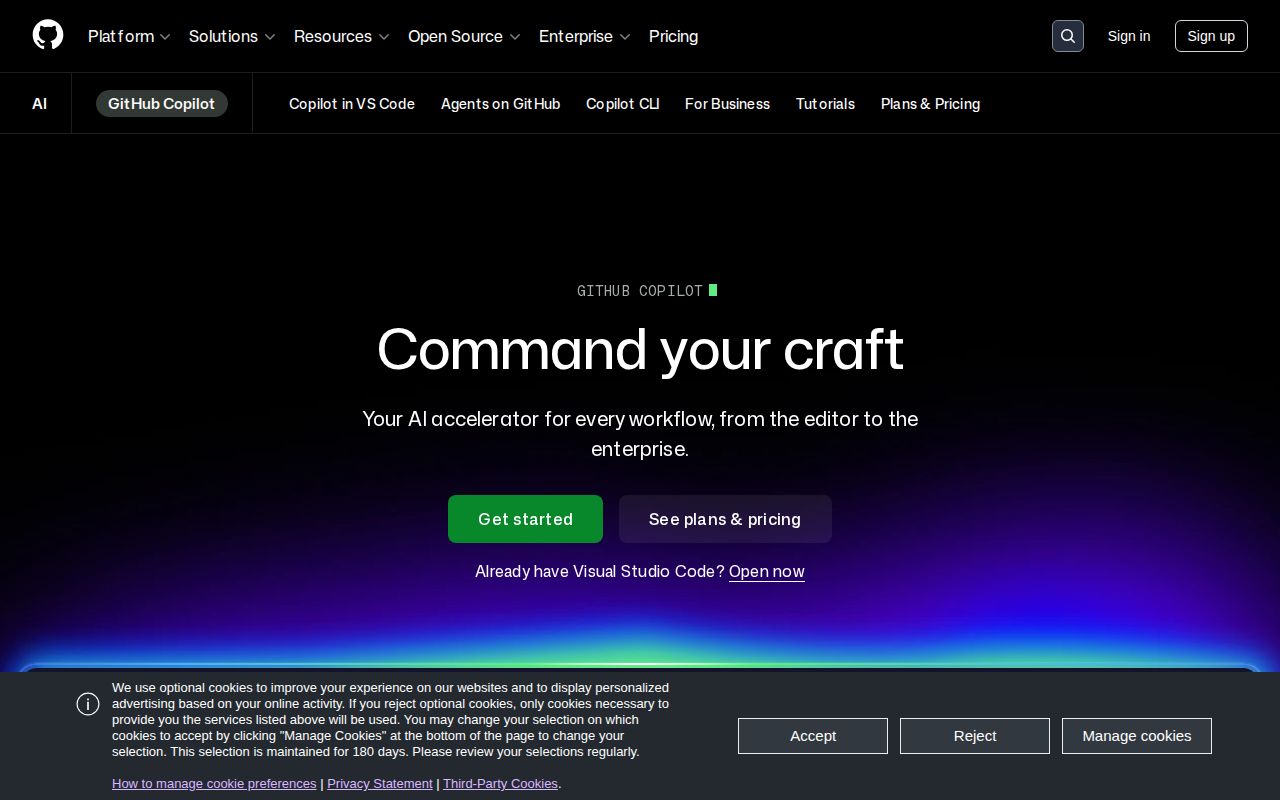Open the For Business page
The height and width of the screenshot is (800, 1280).
[x=727, y=104]
